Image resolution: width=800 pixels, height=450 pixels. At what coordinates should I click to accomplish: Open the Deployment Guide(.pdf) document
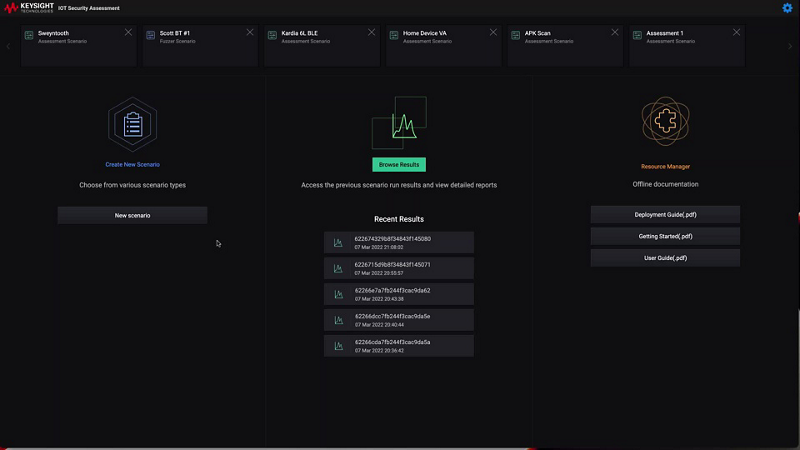pos(665,215)
